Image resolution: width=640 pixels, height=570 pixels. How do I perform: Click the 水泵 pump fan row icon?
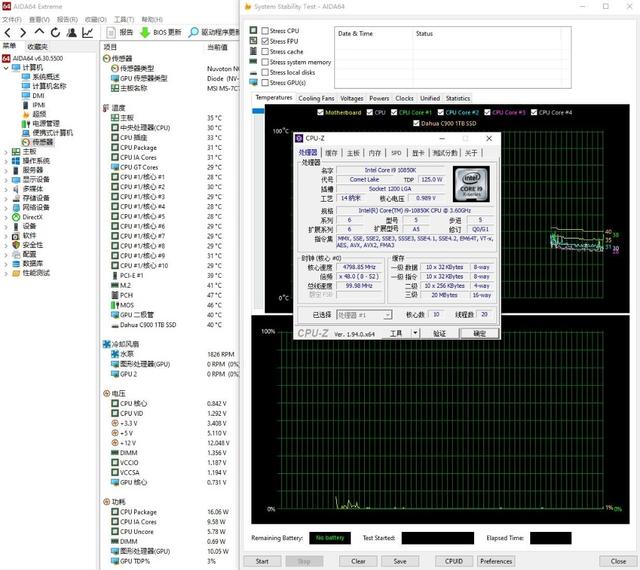coord(115,354)
